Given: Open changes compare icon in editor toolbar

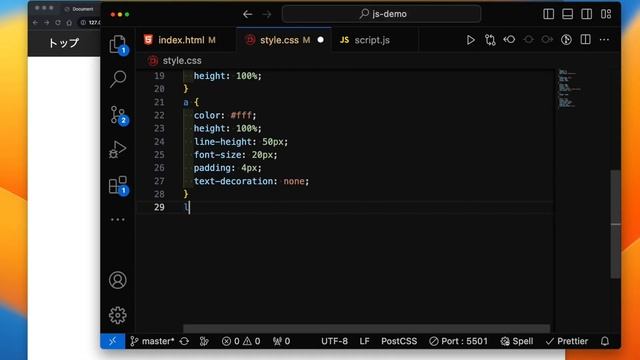Looking at the screenshot, I should (x=490, y=40).
